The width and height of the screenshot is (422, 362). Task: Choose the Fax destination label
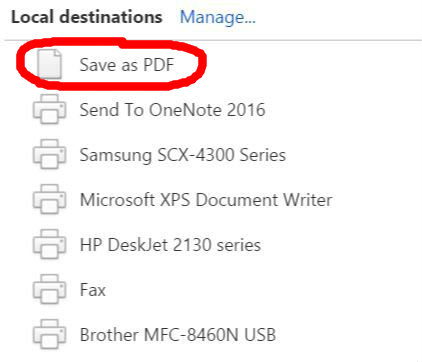tap(93, 290)
